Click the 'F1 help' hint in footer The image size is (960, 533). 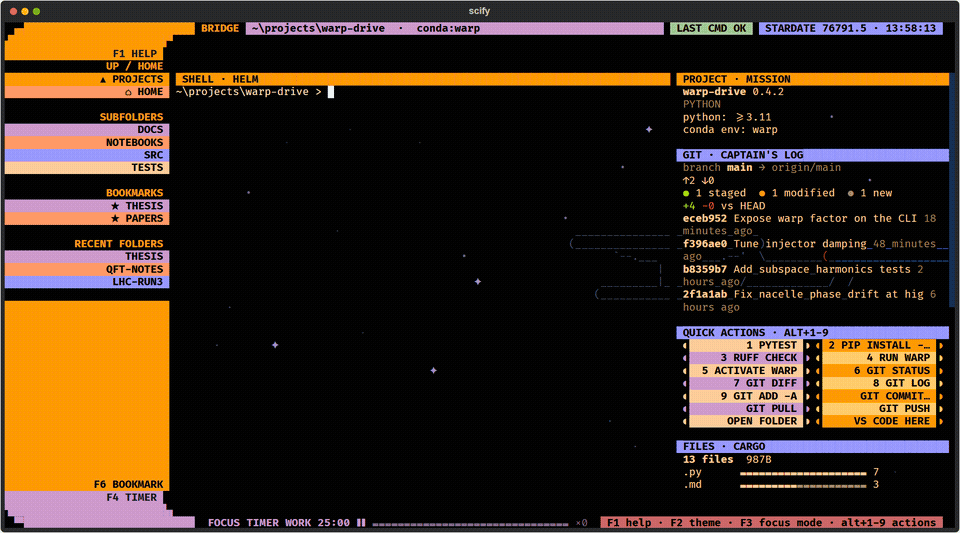click(629, 523)
